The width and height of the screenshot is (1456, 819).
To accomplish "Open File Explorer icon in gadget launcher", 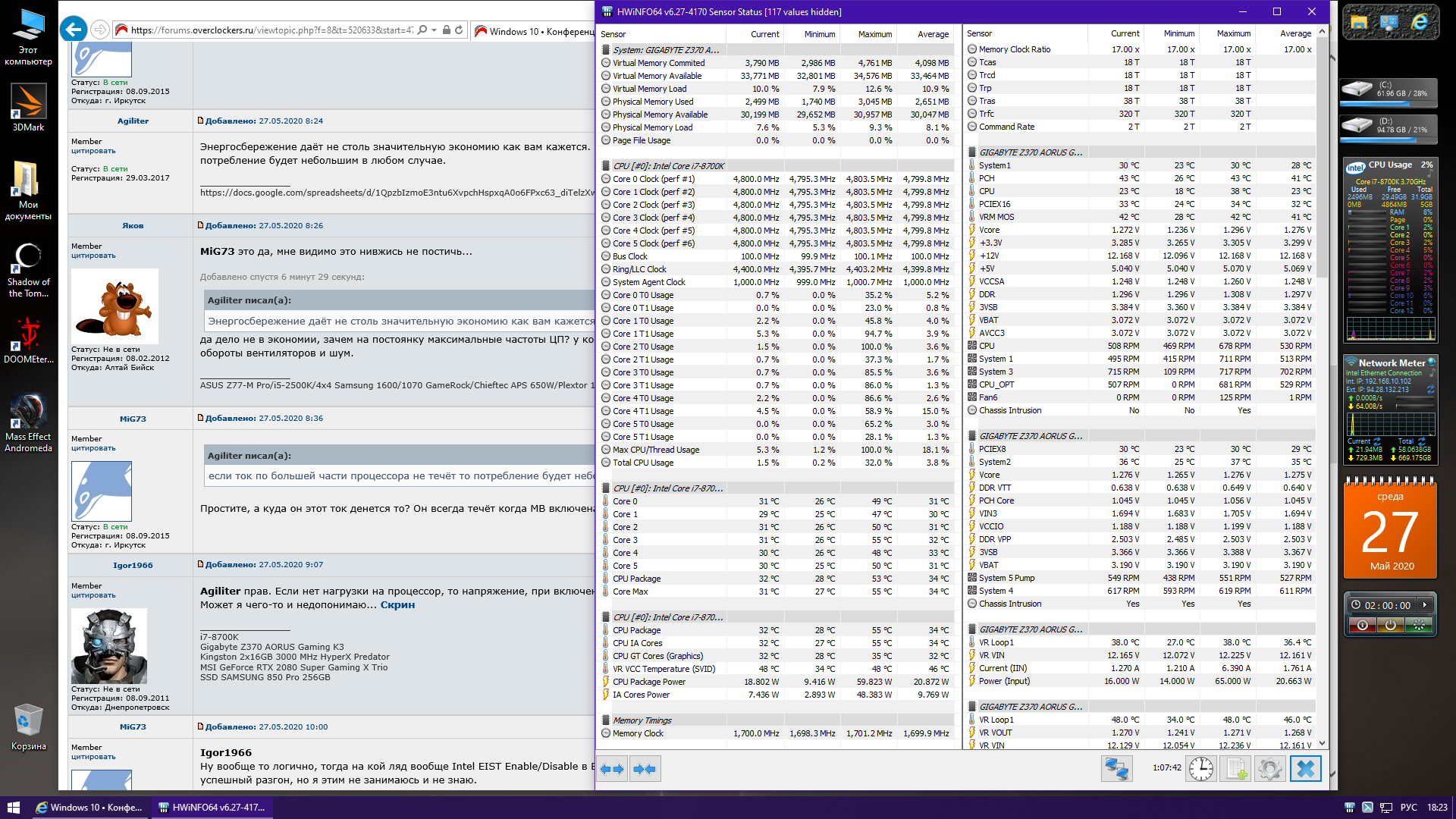I will tap(1359, 23).
